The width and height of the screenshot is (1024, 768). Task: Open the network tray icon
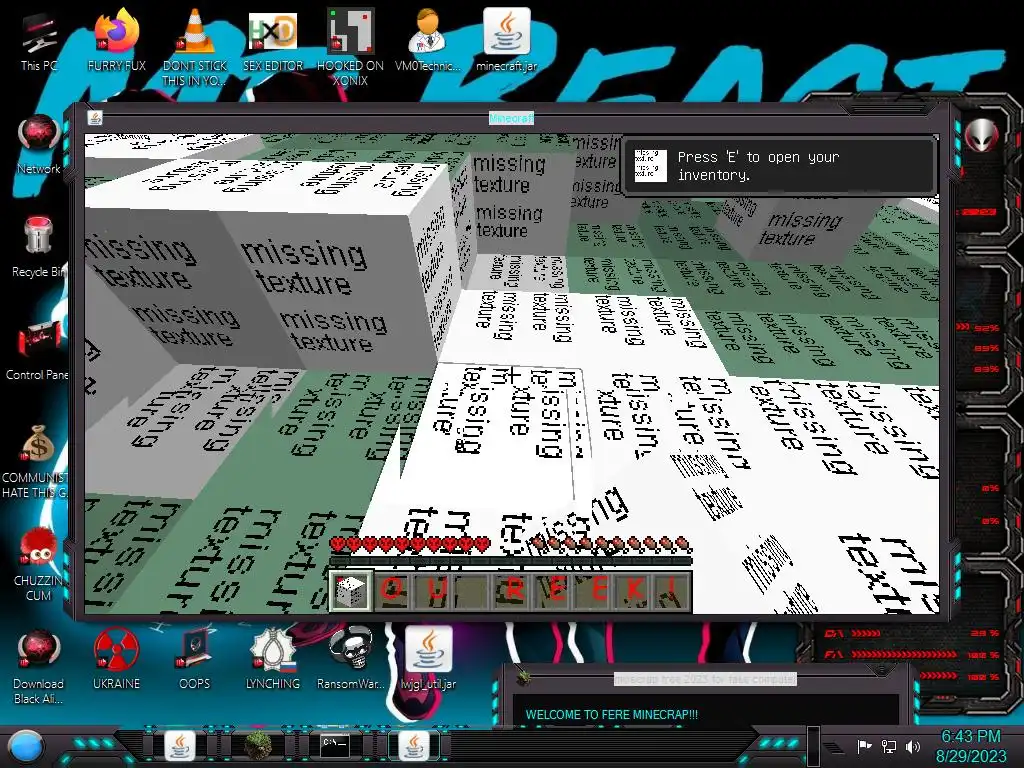[x=889, y=746]
